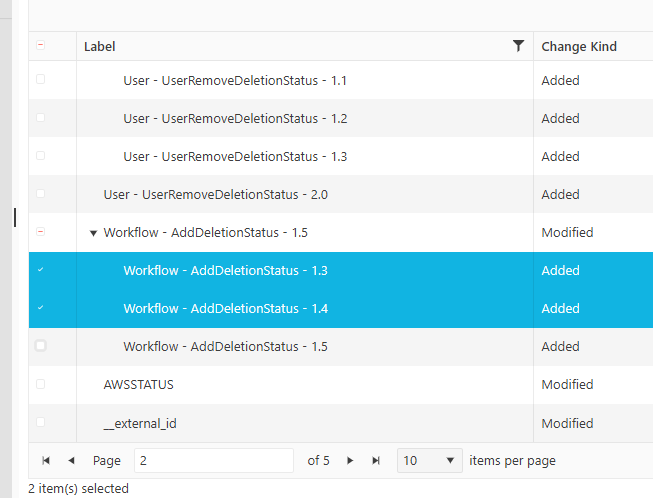Uncheck Workflow - AddDeletionStatus - 1.4 row checkbox
Screen dimensions: 653x498
point(41,308)
